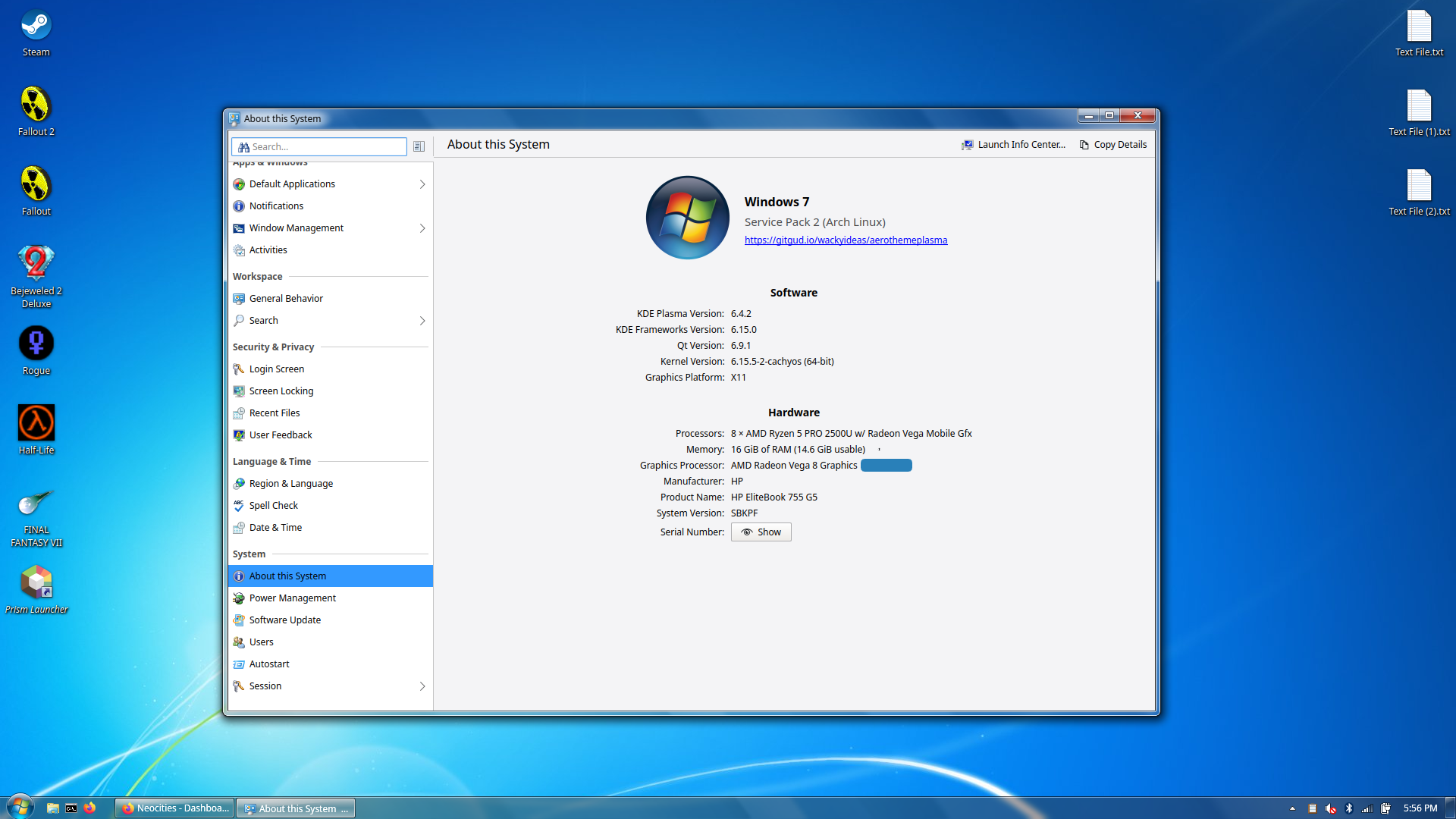The width and height of the screenshot is (1456, 819).
Task: Select the Half-Life desktop icon
Action: [x=36, y=423]
